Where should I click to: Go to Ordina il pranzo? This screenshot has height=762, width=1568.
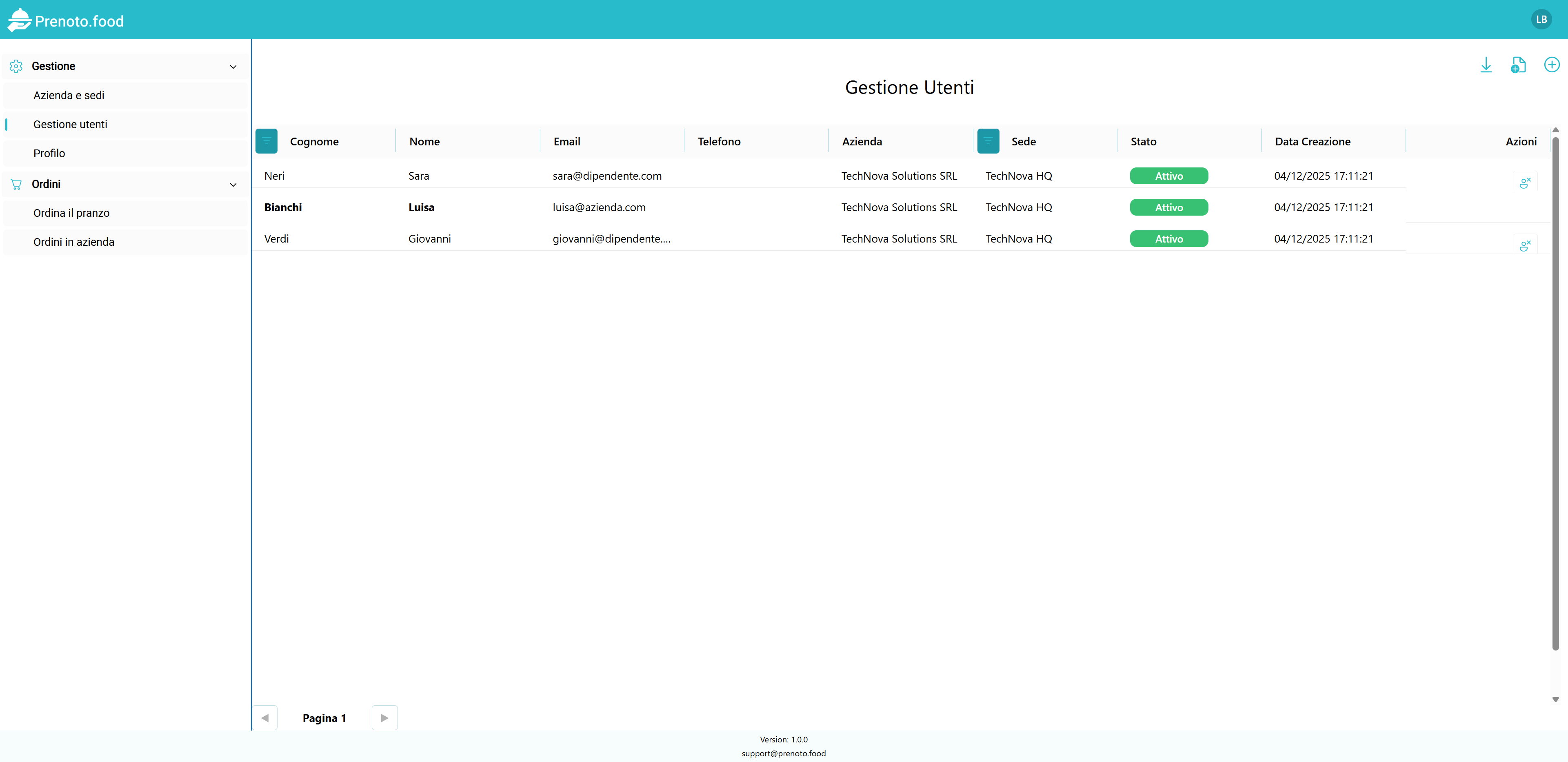[x=71, y=213]
